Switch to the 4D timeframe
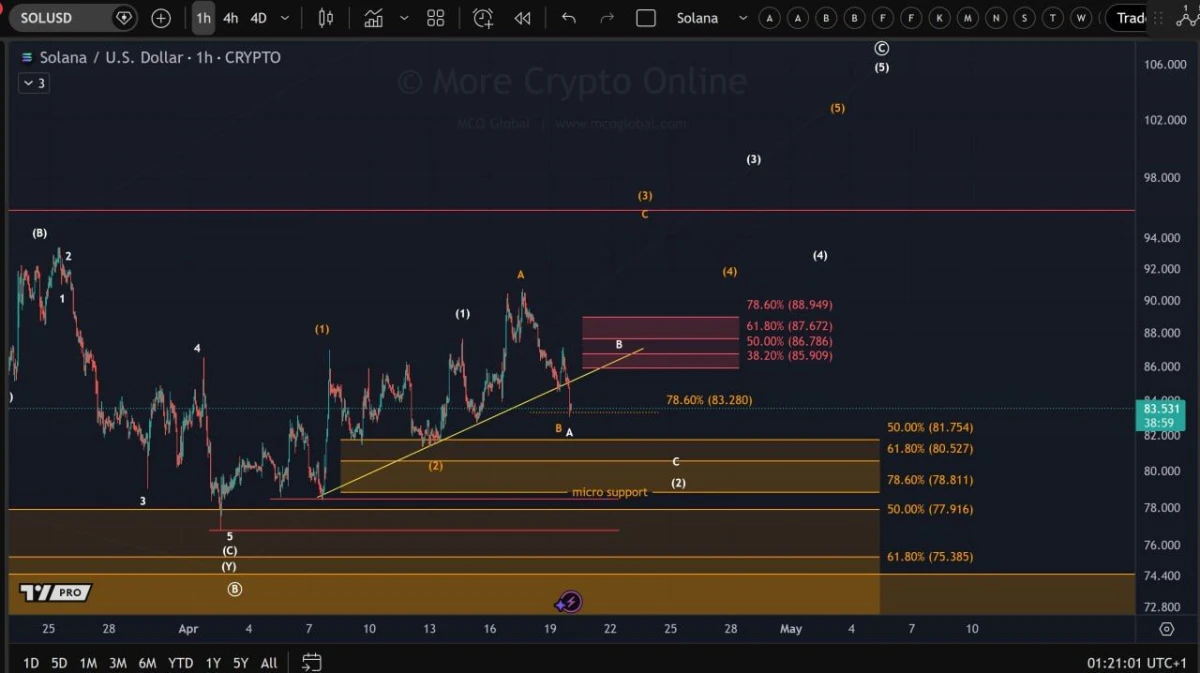Screen dimensions: 1200x673 click(258, 18)
